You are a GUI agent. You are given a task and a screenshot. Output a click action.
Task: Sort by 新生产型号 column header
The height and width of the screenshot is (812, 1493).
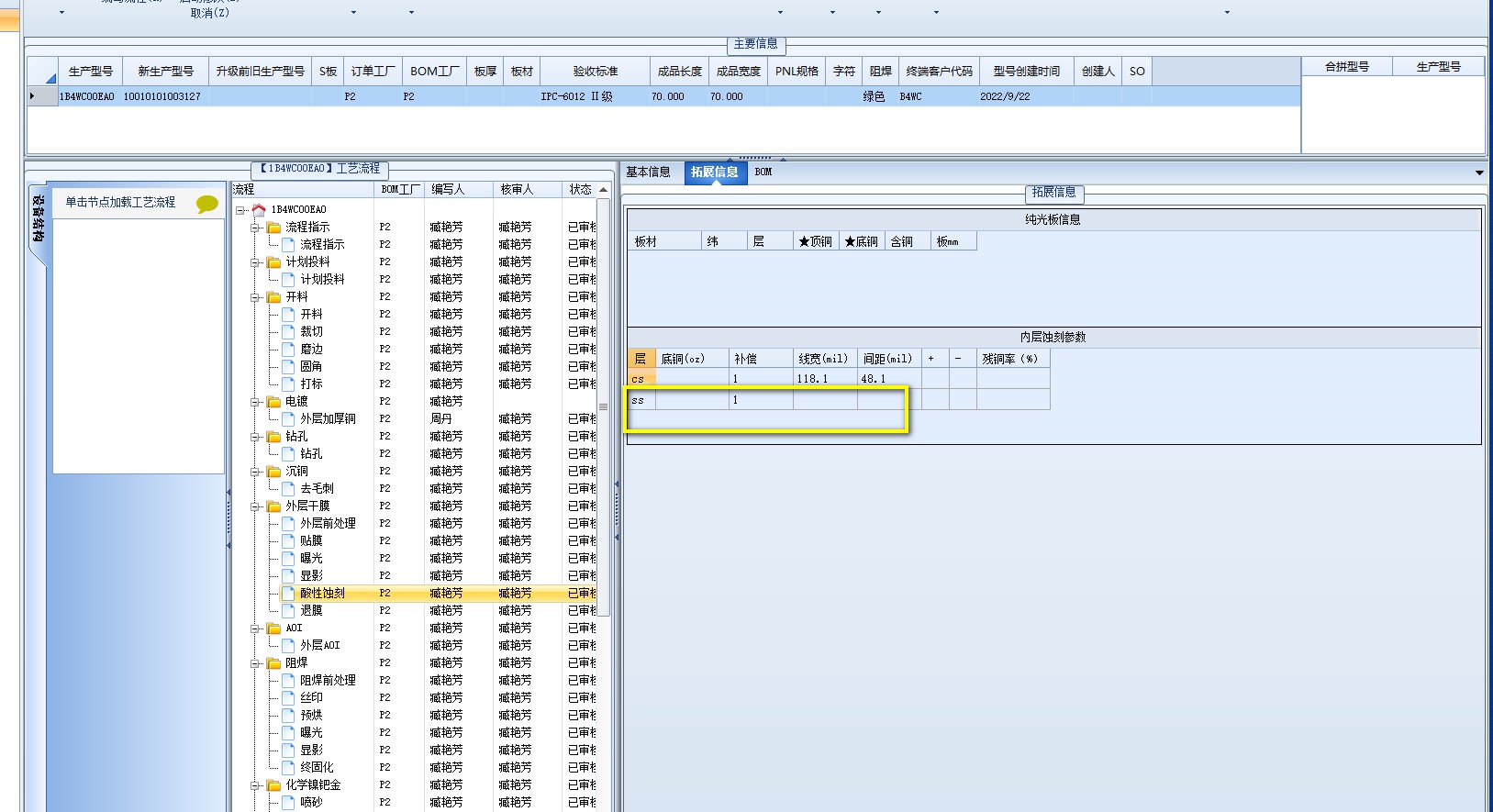(165, 72)
